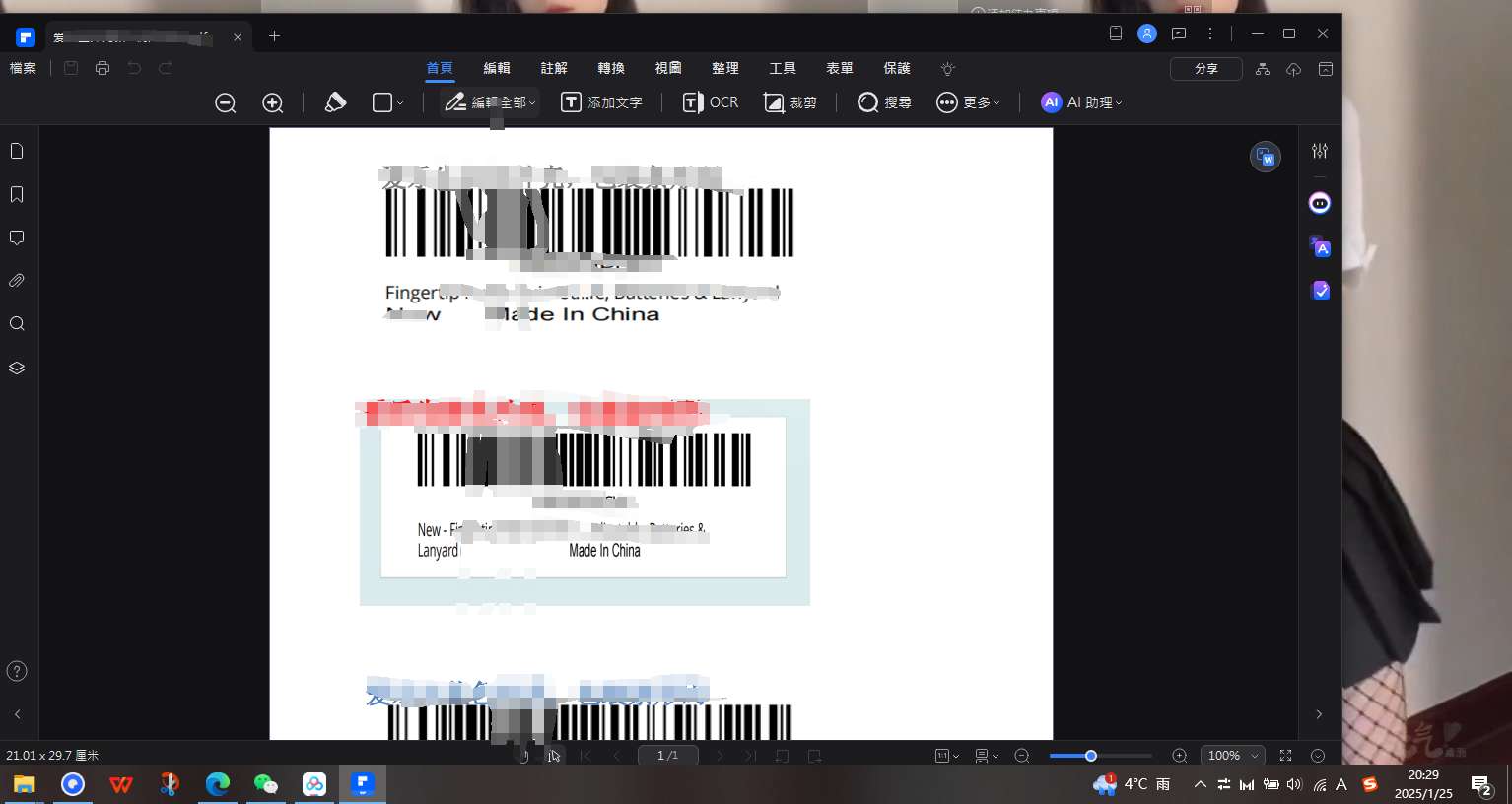Open the layers panel in sidebar
This screenshot has width=1512, height=804.
[x=17, y=368]
